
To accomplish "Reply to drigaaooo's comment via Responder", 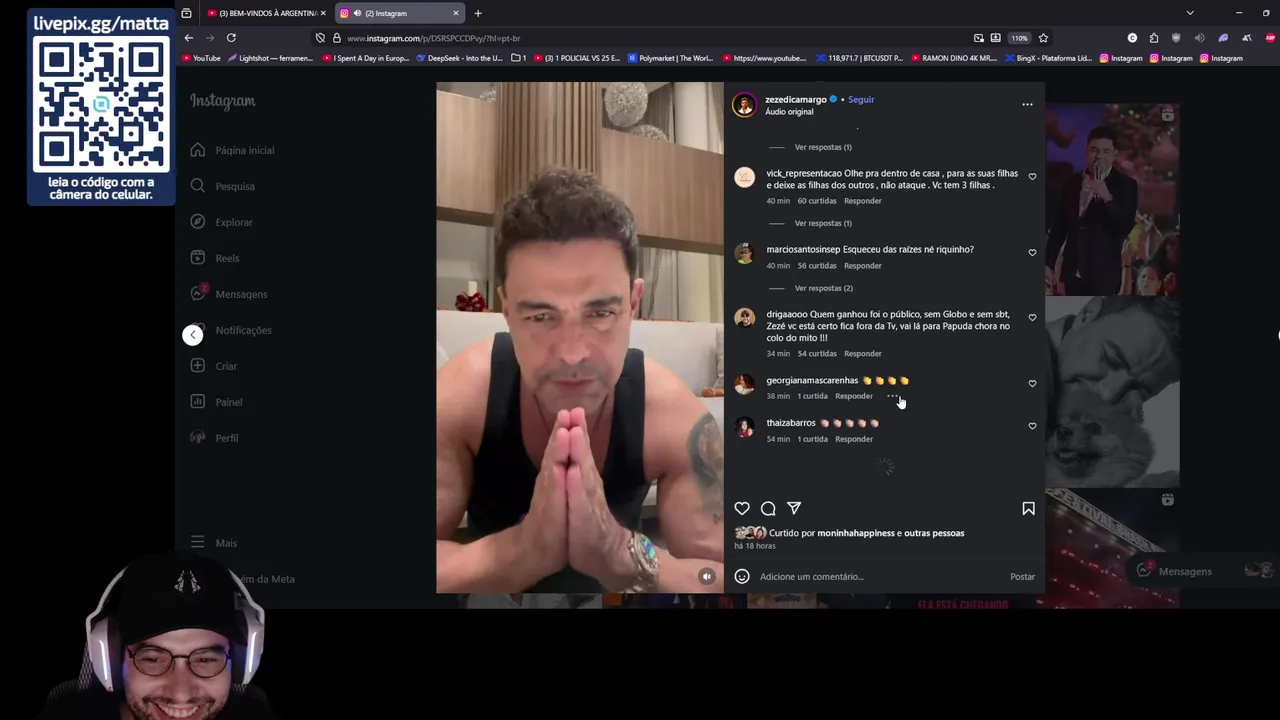I will (862, 354).
